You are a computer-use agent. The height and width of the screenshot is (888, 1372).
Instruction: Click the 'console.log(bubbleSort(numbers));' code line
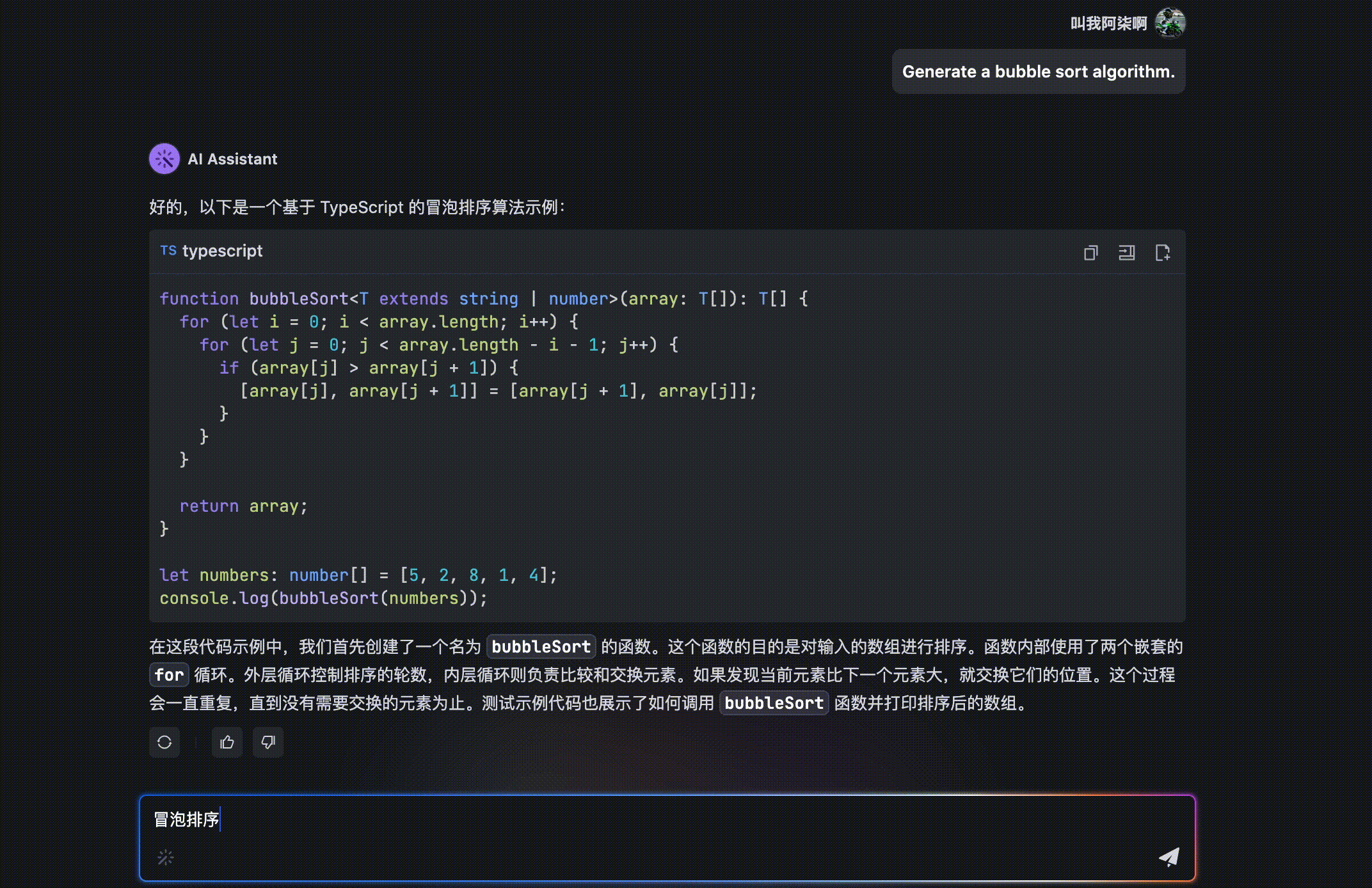click(323, 598)
